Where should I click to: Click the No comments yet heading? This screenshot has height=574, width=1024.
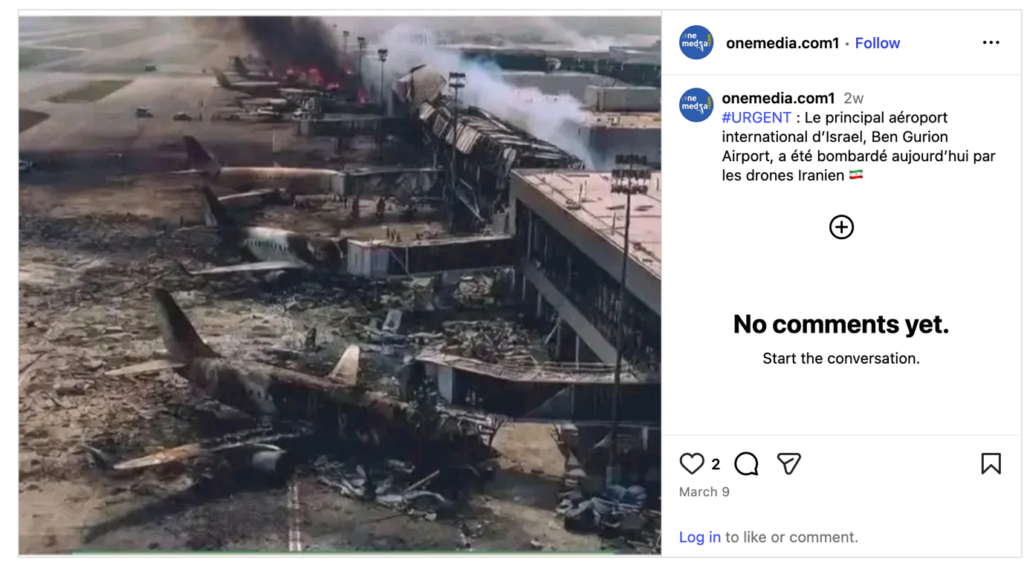click(840, 324)
